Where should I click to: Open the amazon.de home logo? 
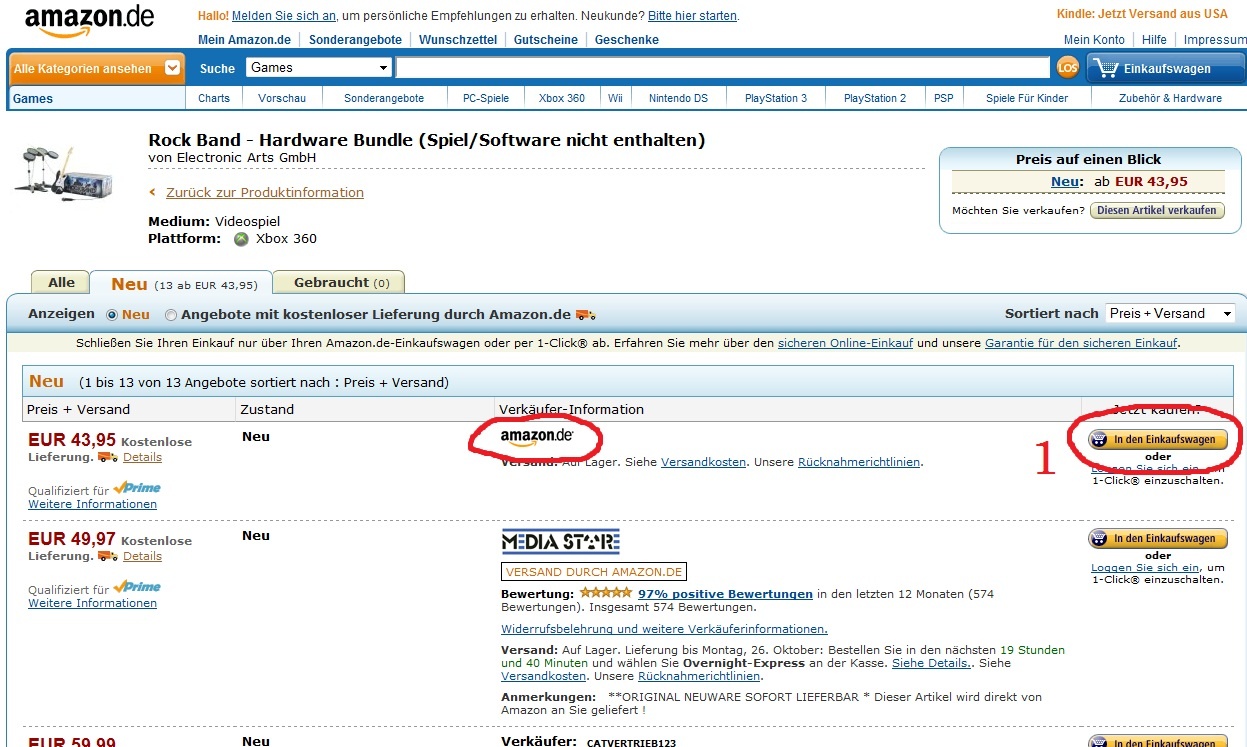(89, 22)
